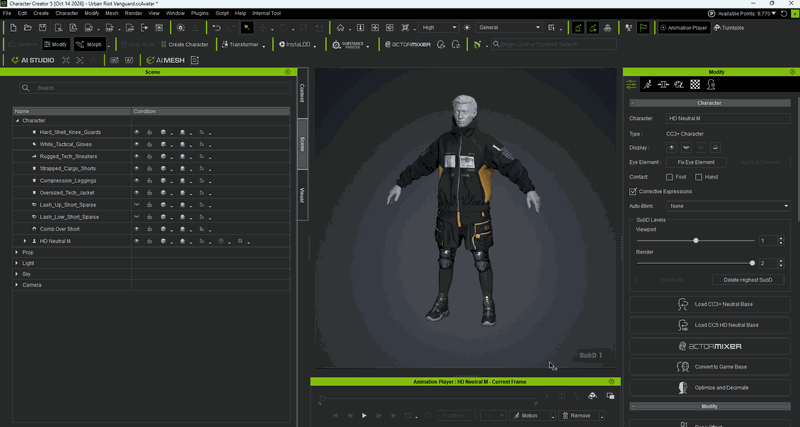
Task: Open the High quality dropdown
Action: [438, 28]
